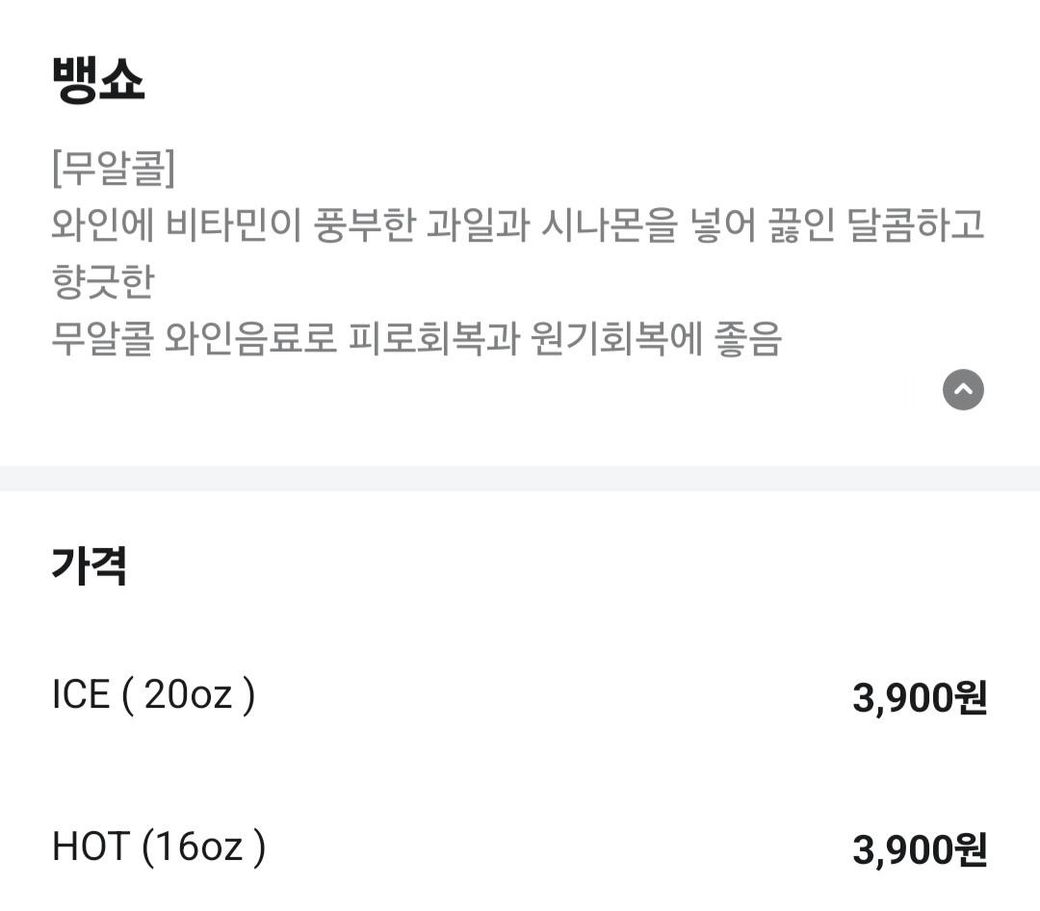Screen dimensions: 1040x911
Task: Click the 3,900원 price for HOT
Action: tap(919, 851)
